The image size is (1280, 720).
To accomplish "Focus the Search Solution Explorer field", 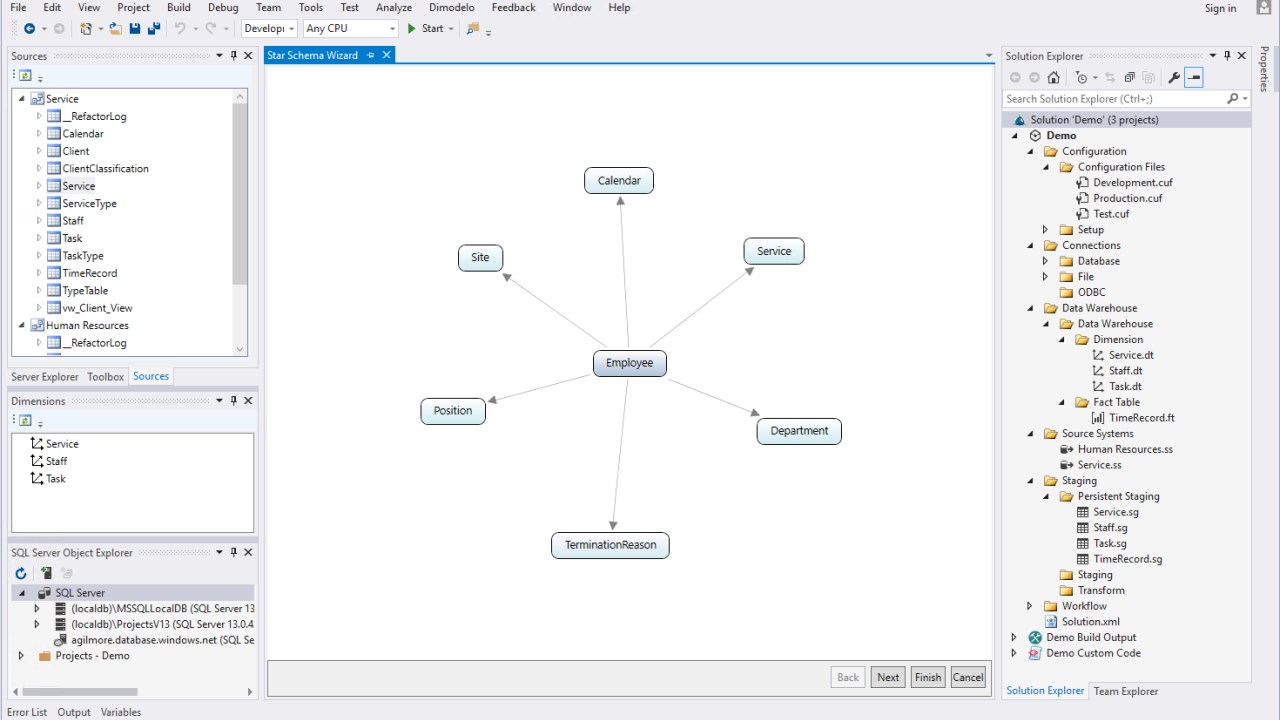I will [x=1114, y=99].
